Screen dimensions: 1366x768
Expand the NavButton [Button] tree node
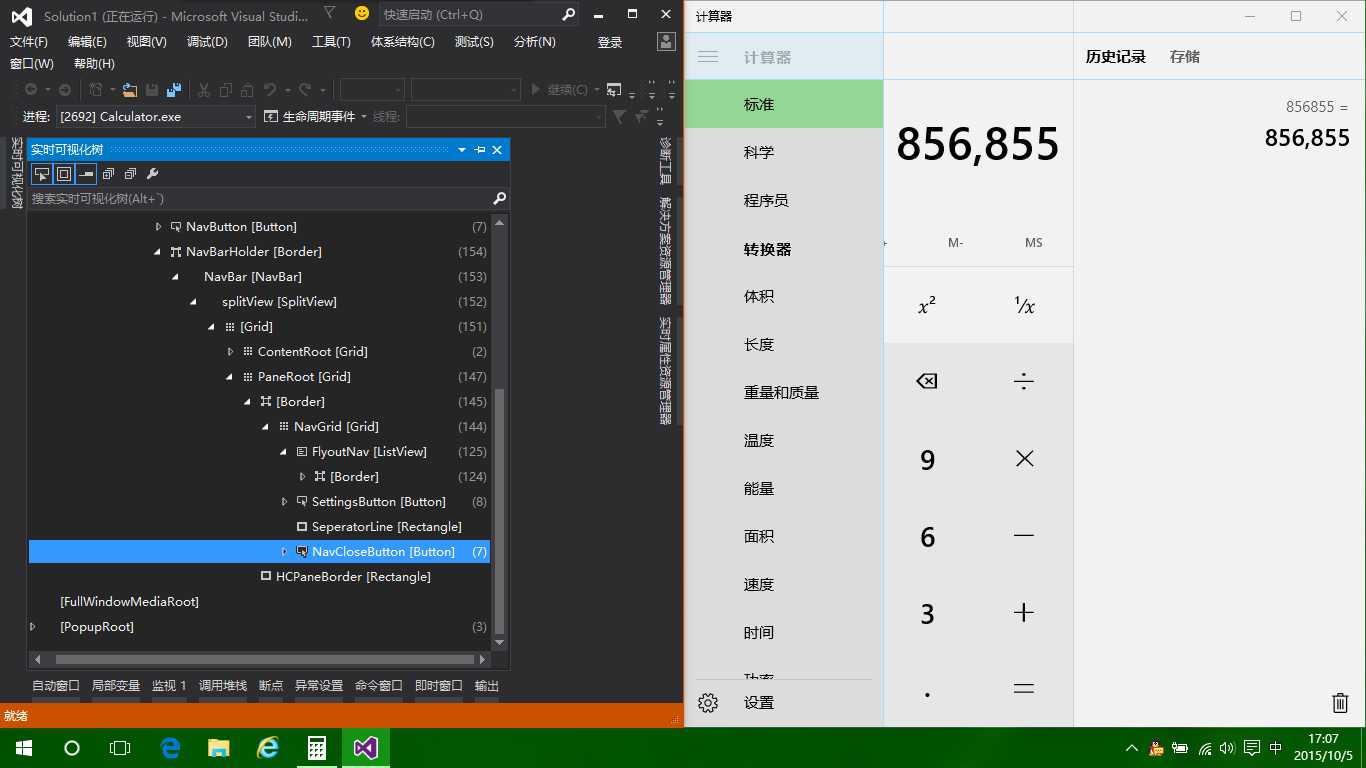158,227
